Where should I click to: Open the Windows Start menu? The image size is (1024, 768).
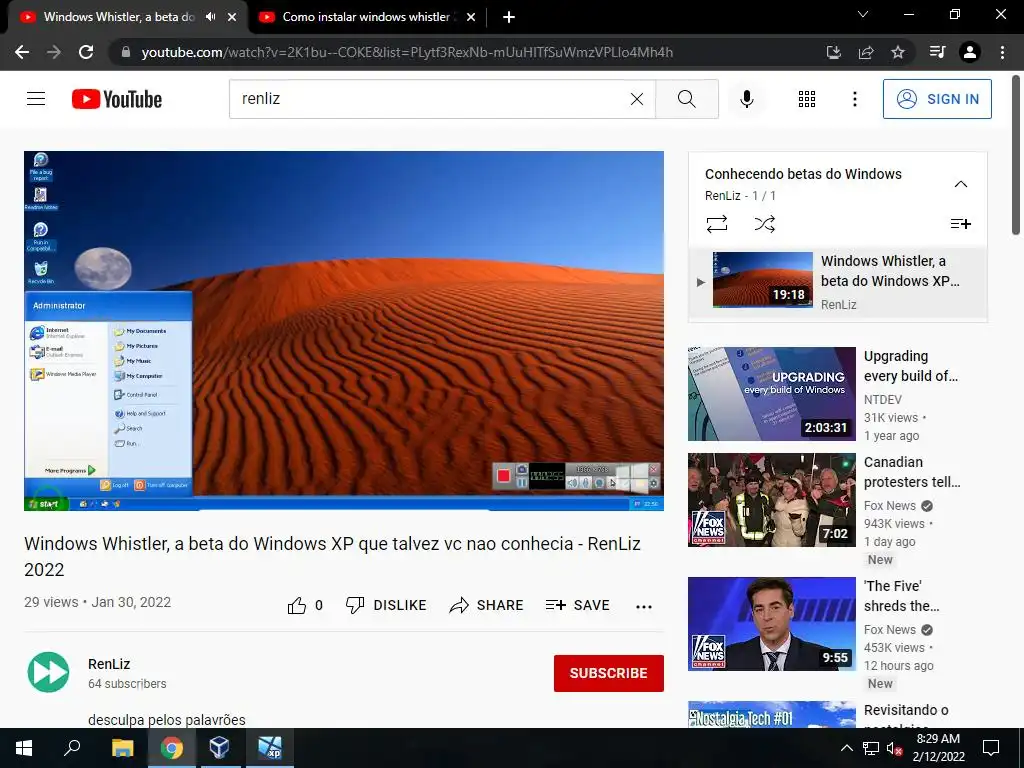pos(24,748)
